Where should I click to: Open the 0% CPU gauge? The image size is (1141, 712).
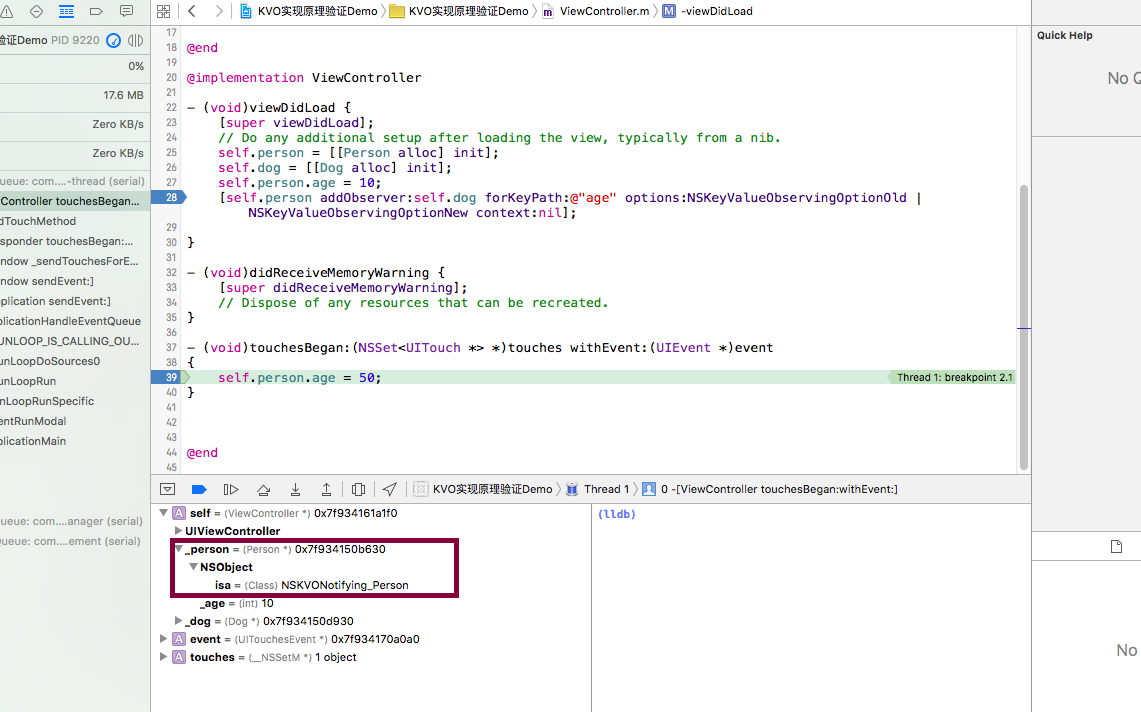coord(75,66)
